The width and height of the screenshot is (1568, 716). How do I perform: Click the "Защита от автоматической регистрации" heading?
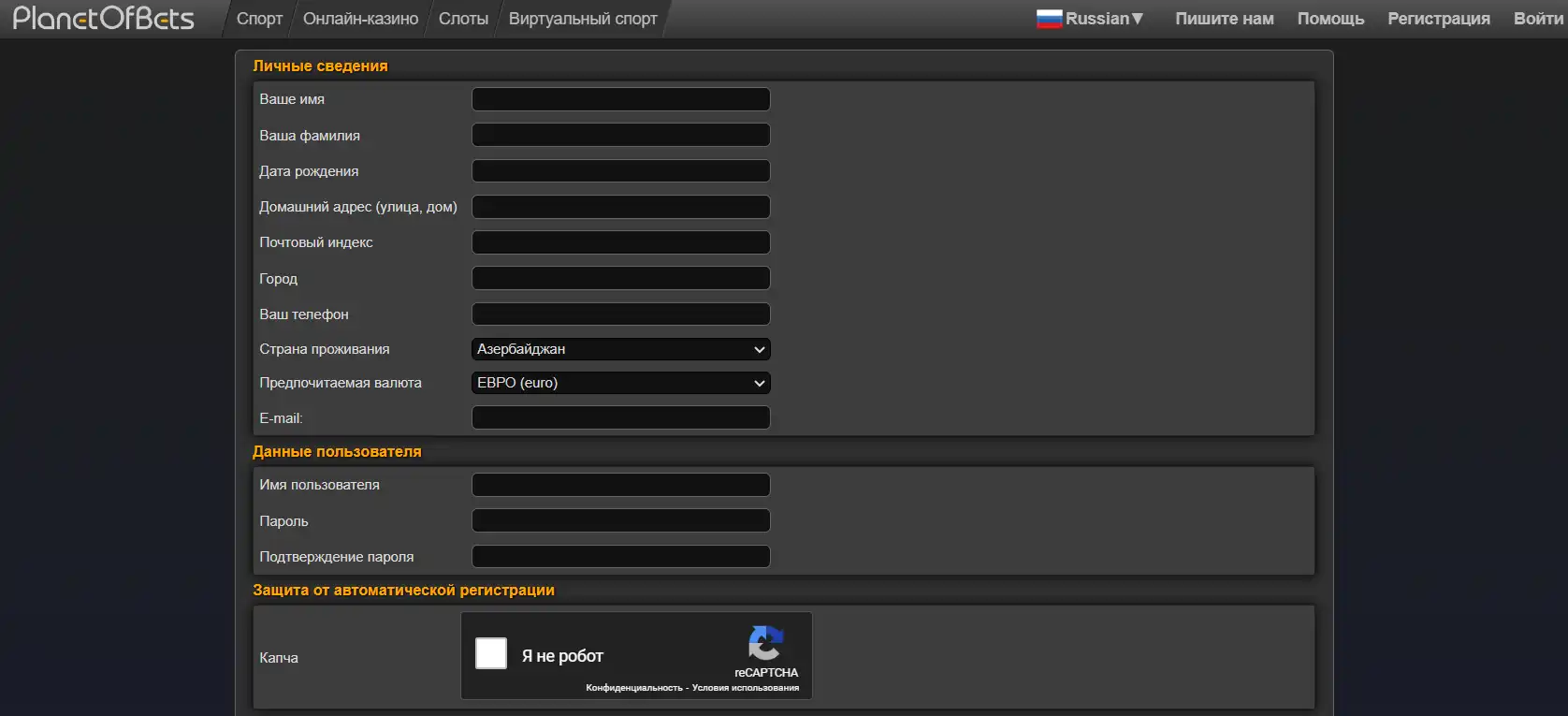coord(403,590)
